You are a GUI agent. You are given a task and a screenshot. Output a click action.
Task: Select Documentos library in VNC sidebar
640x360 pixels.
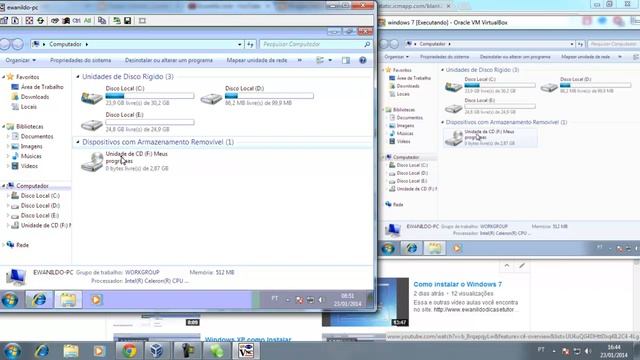click(x=37, y=136)
